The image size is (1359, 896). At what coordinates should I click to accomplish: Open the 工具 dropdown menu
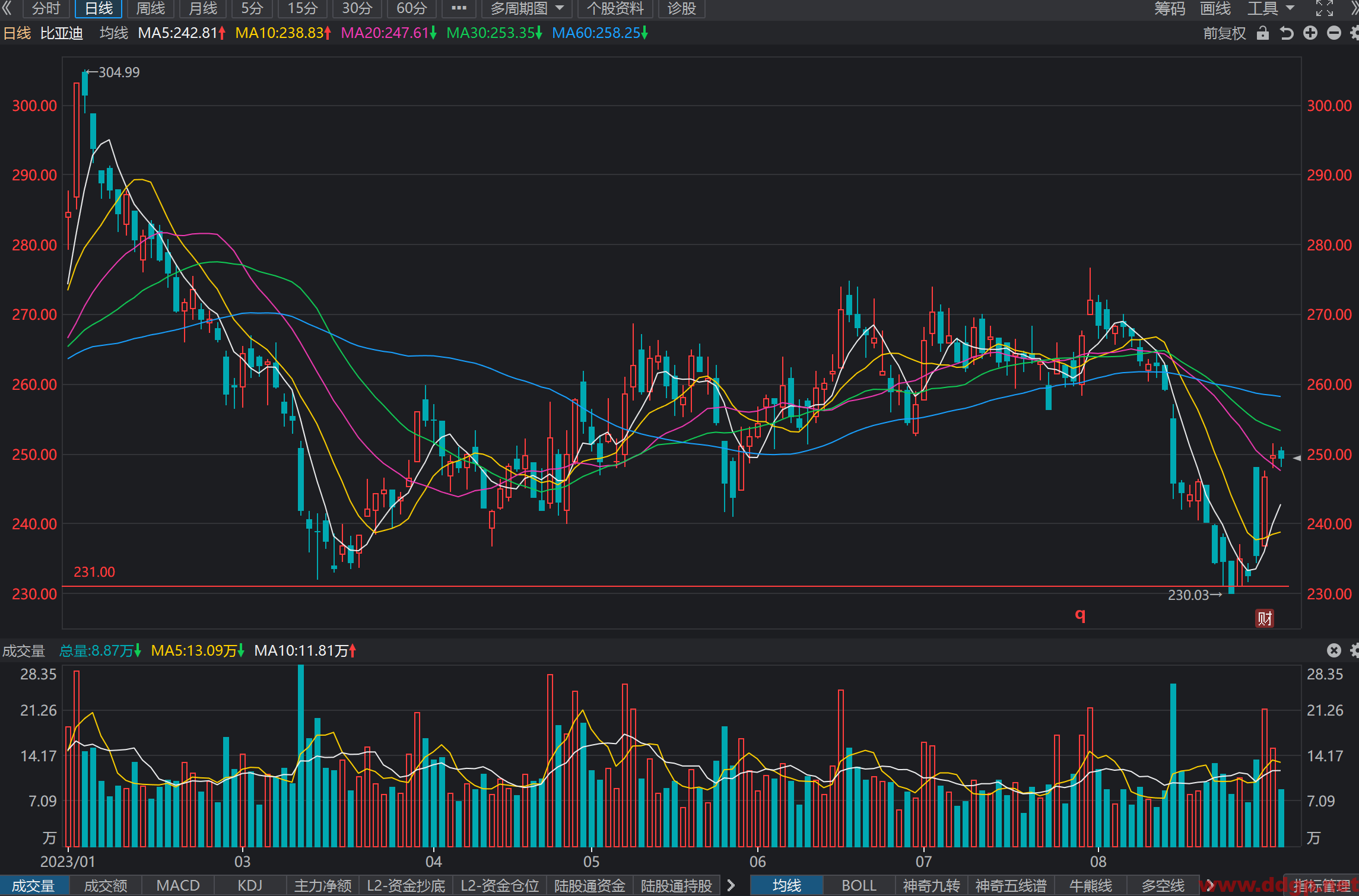click(1270, 8)
